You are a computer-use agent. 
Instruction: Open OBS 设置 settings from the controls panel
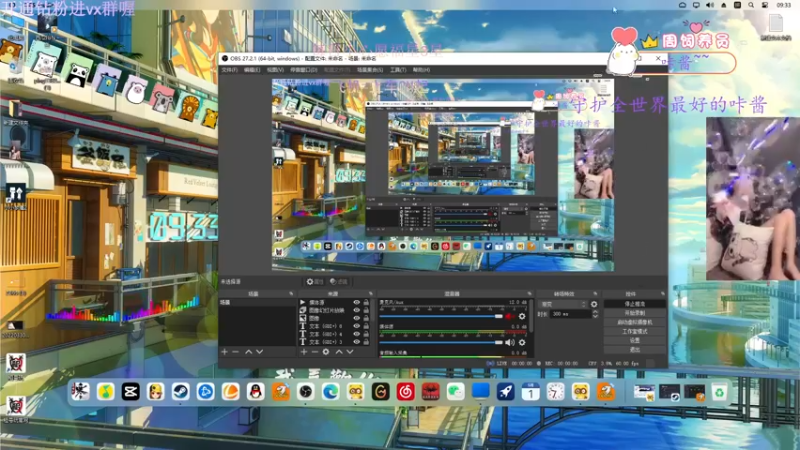[x=635, y=340]
